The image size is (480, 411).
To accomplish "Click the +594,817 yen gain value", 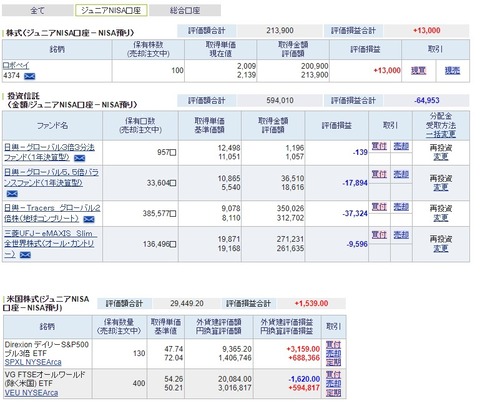I will tap(304, 388).
